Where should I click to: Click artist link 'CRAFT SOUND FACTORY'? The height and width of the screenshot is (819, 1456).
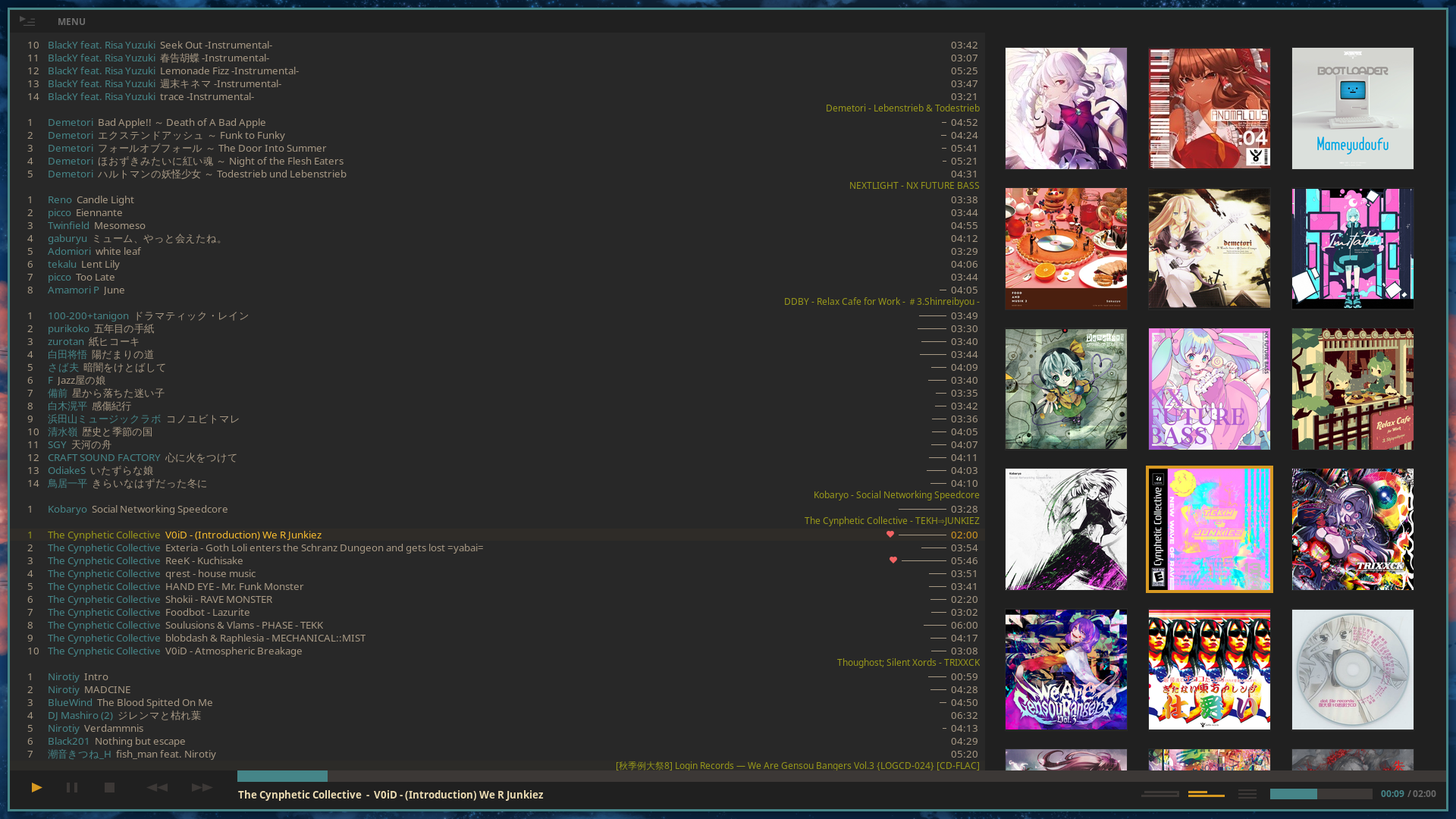pyautogui.click(x=104, y=457)
